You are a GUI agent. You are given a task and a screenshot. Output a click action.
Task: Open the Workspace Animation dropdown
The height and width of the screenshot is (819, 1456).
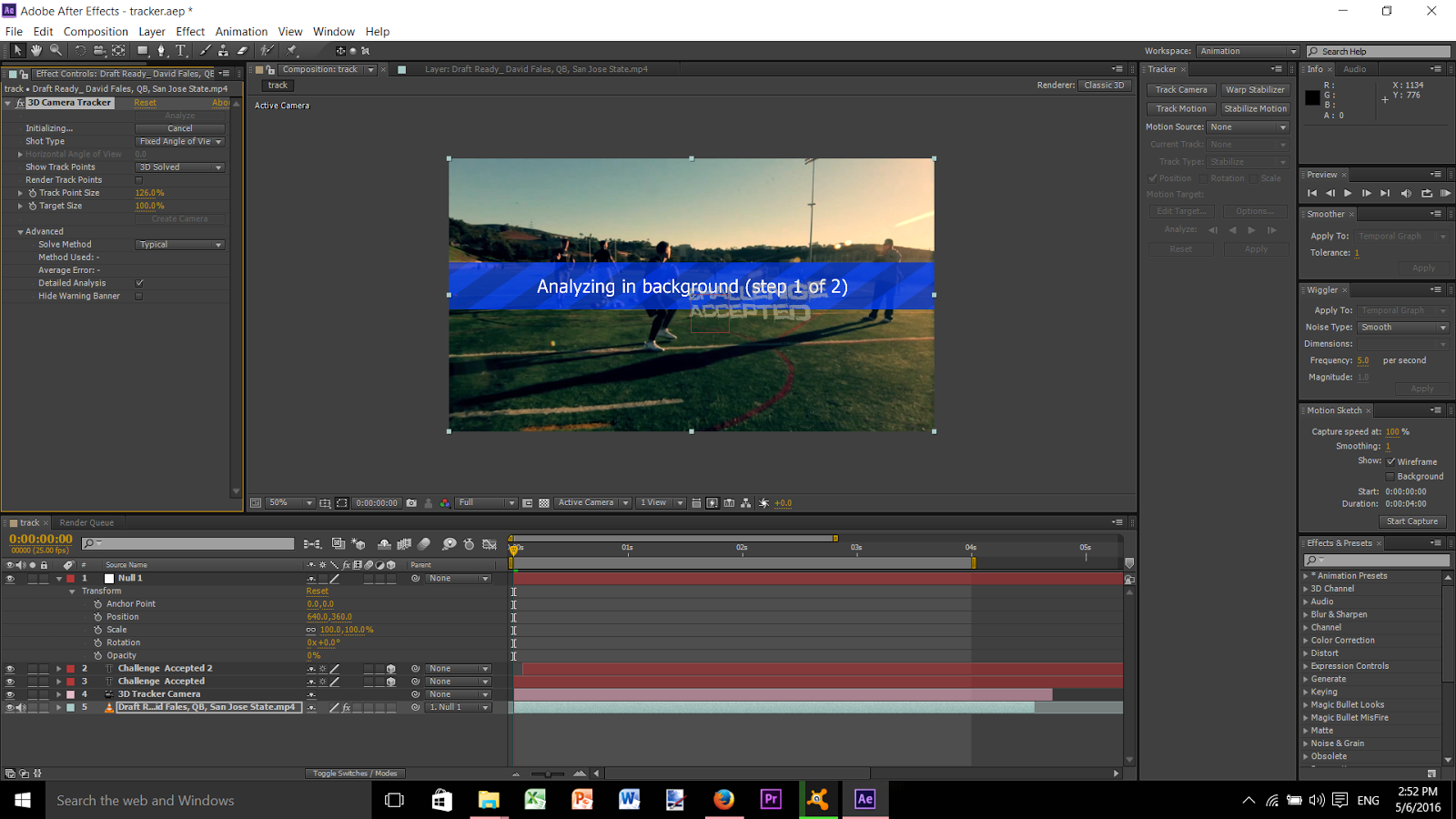(1248, 52)
